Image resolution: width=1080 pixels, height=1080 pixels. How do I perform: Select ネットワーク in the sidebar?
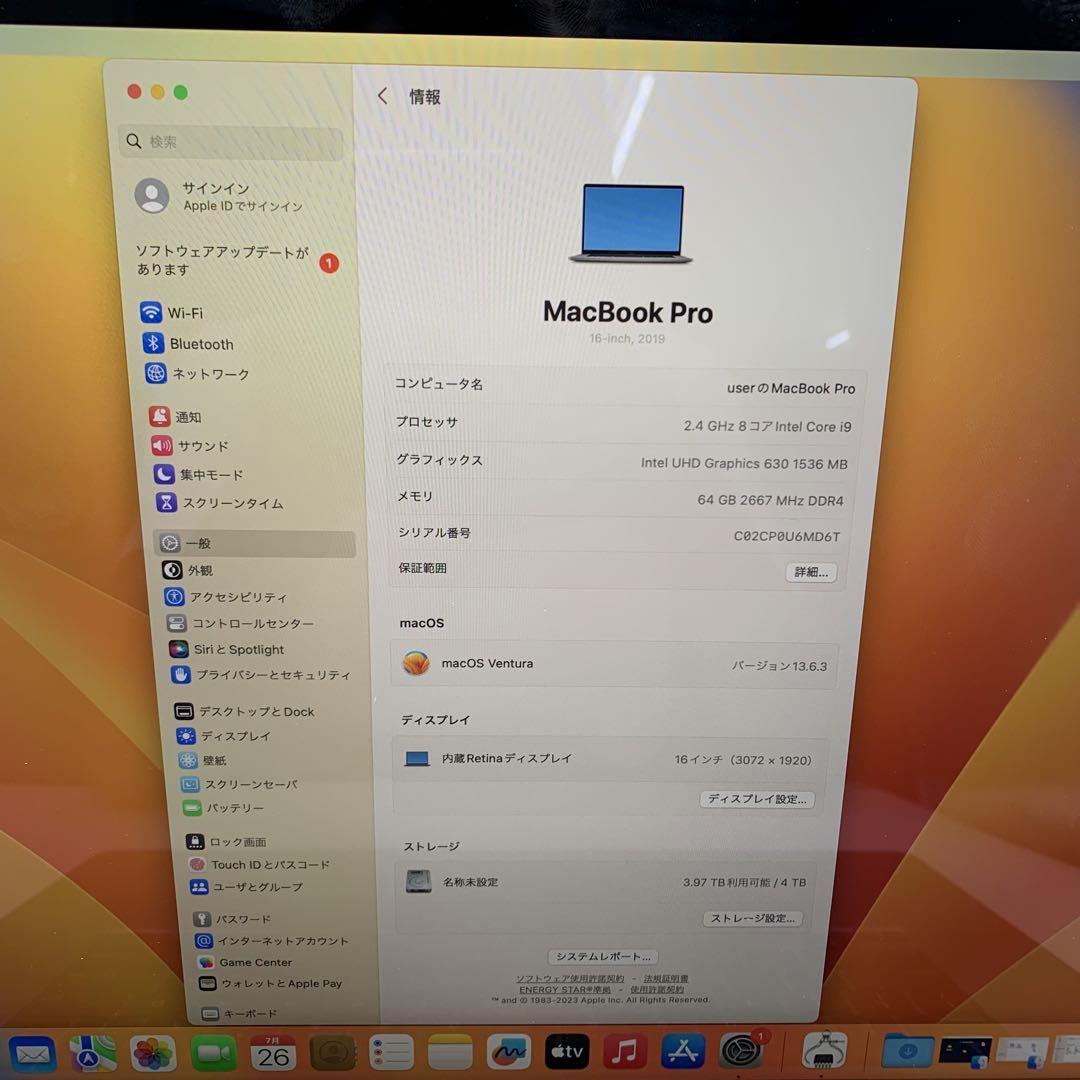(198, 373)
